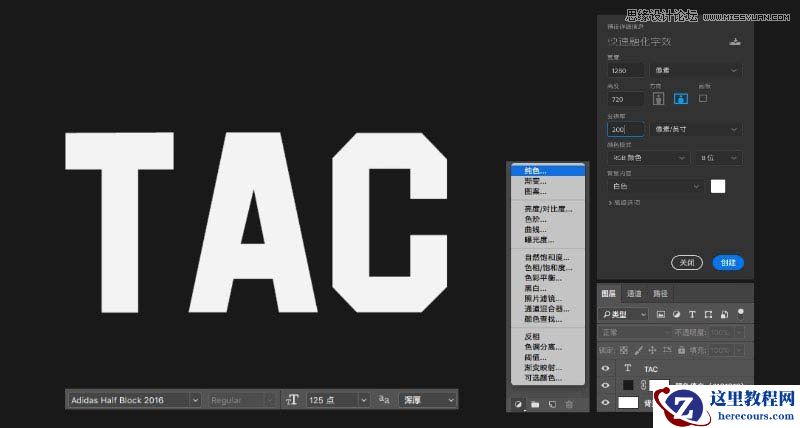Screen dimensions: 800x428
Task: Select landscape orientation icon
Action: pyautogui.click(x=681, y=98)
